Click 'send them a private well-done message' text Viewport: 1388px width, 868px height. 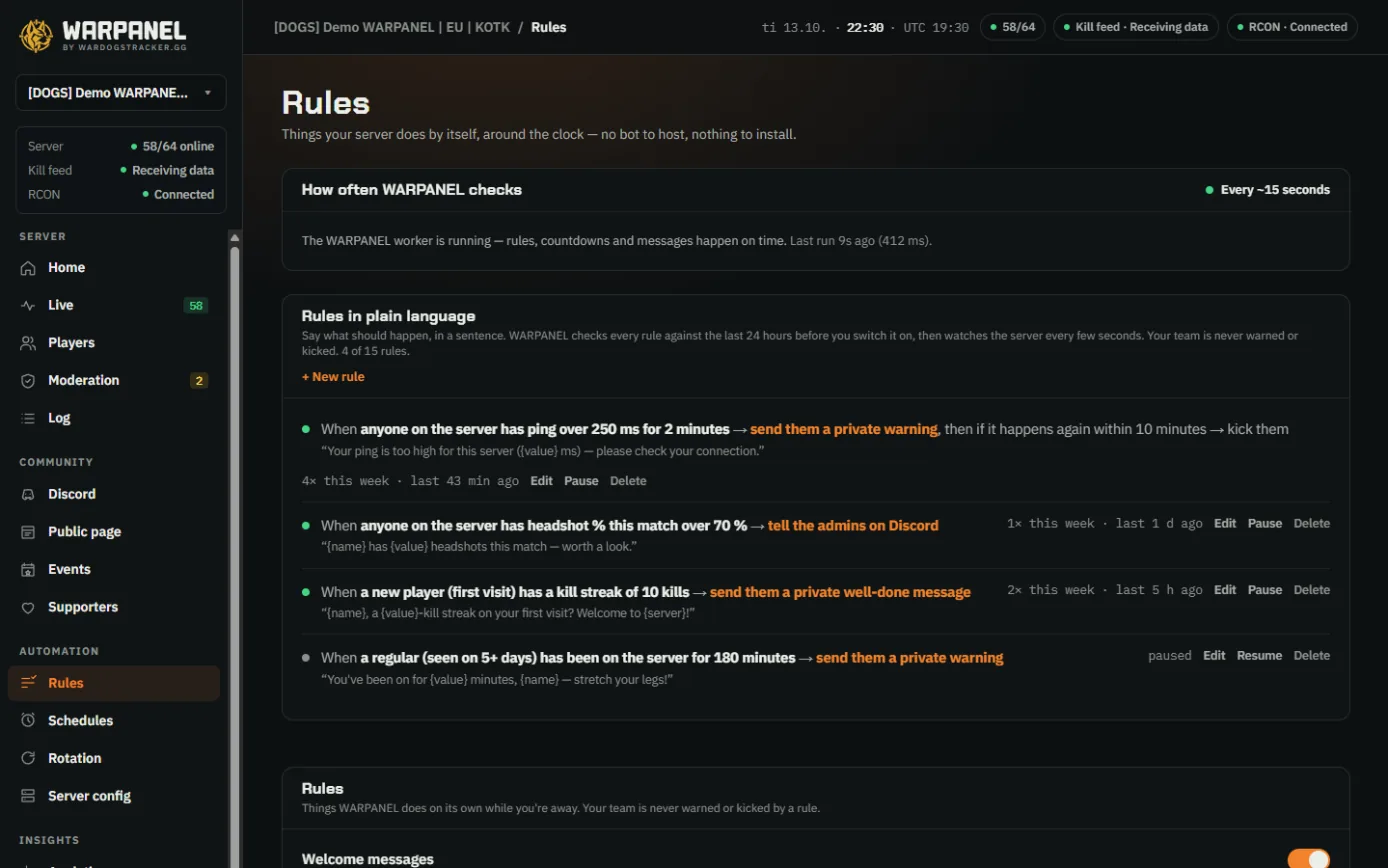click(840, 592)
